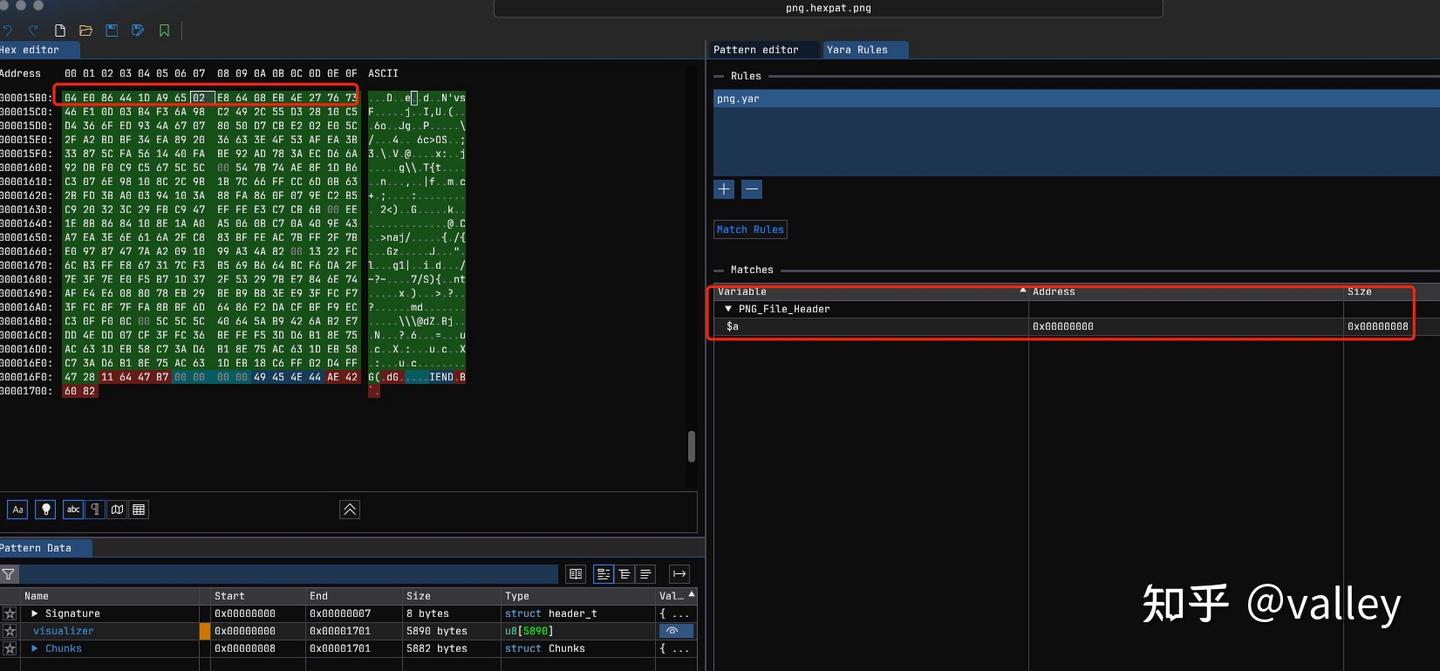Toggle the abc ASCII display option
The image size is (1440, 671).
pyautogui.click(x=72, y=509)
